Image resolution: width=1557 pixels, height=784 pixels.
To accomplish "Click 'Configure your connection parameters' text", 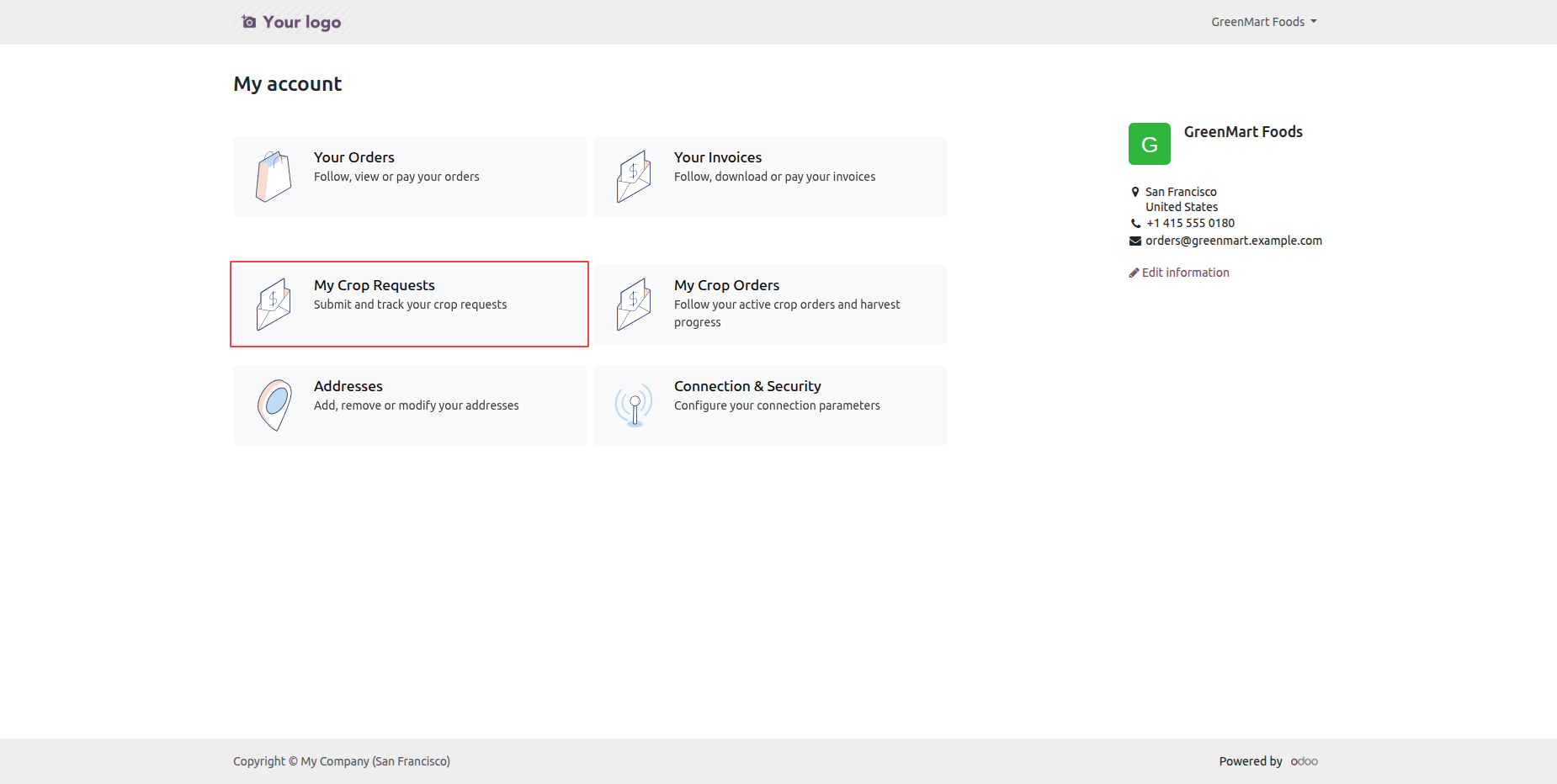I will [x=777, y=405].
